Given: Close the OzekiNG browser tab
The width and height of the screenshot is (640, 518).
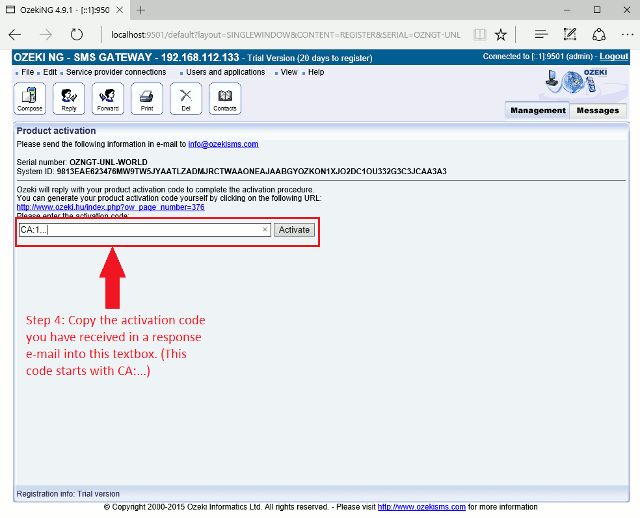Looking at the screenshot, I should [x=120, y=10].
